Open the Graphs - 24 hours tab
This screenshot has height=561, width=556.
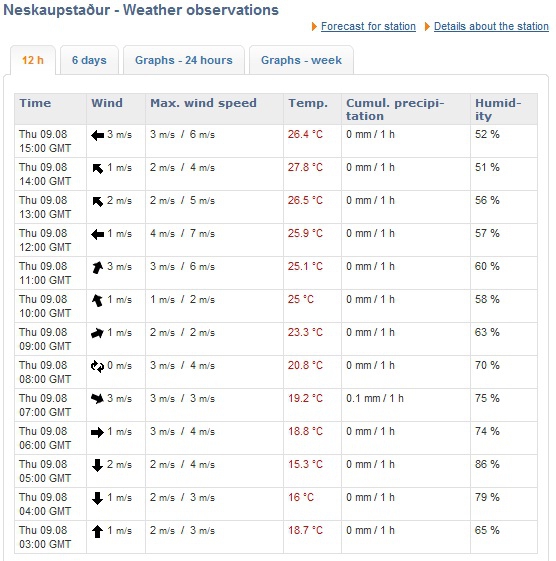point(184,60)
